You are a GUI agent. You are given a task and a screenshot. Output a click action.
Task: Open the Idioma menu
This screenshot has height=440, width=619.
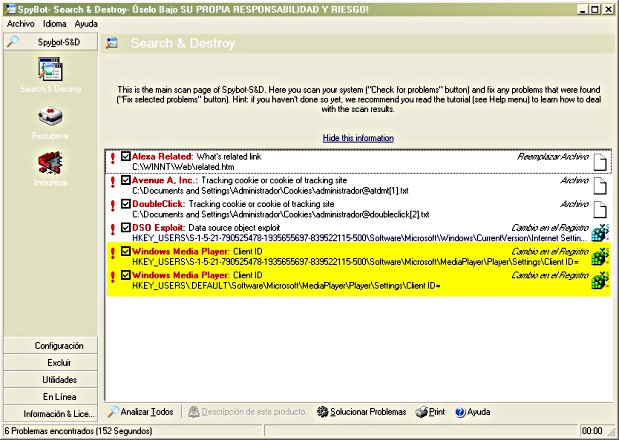point(54,23)
